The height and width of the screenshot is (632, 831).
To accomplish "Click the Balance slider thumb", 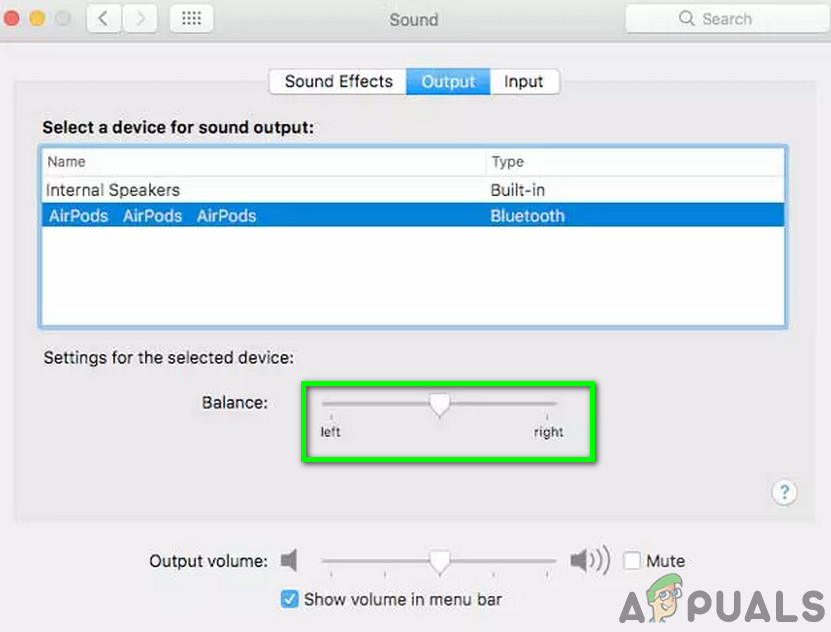I will tap(439, 405).
